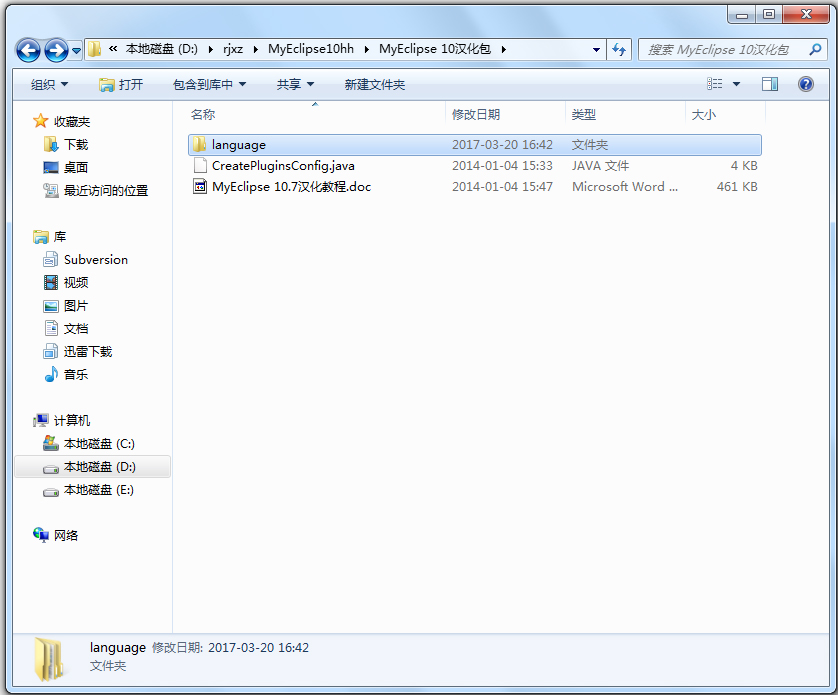Click 新建文件夹 button
838x695 pixels.
(375, 84)
